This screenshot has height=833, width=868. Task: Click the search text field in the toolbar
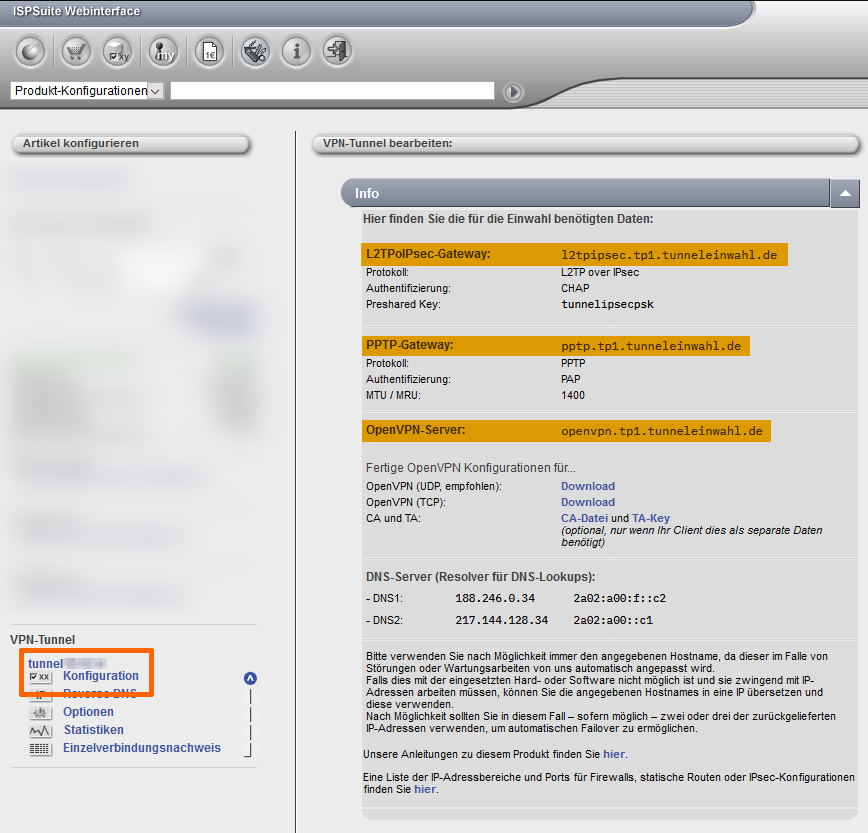pyautogui.click(x=332, y=91)
